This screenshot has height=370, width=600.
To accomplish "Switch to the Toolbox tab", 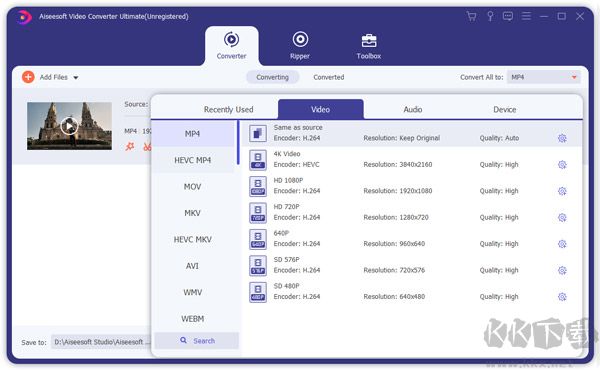I will (368, 46).
